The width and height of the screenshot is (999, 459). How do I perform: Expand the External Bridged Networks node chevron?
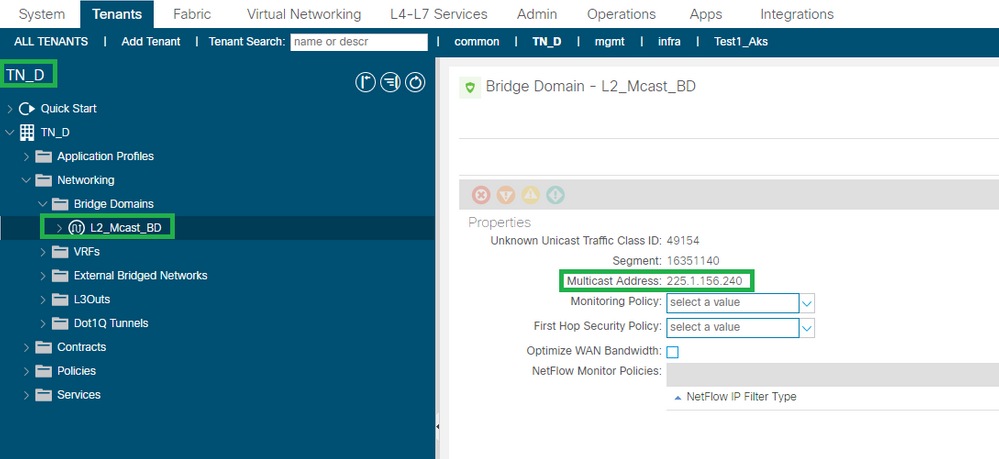(43, 276)
